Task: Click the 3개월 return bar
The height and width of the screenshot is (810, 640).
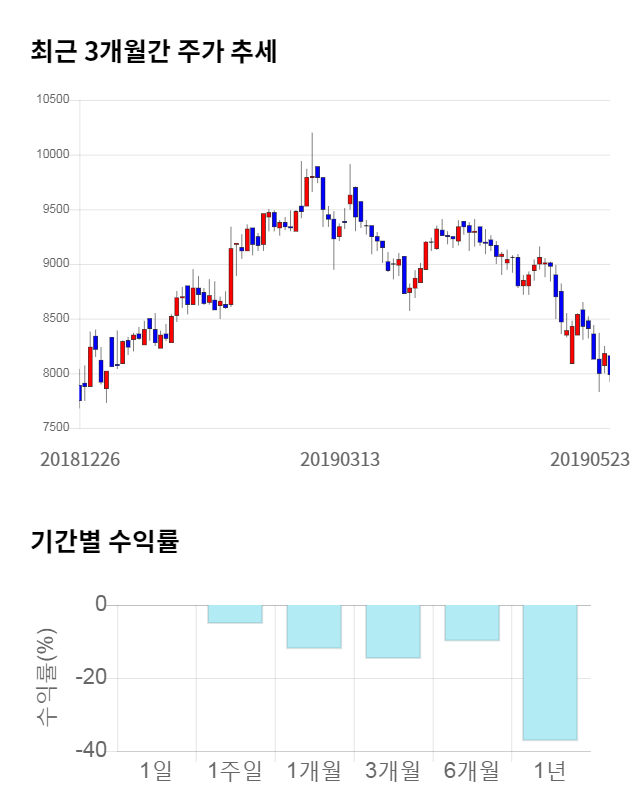Action: (393, 631)
